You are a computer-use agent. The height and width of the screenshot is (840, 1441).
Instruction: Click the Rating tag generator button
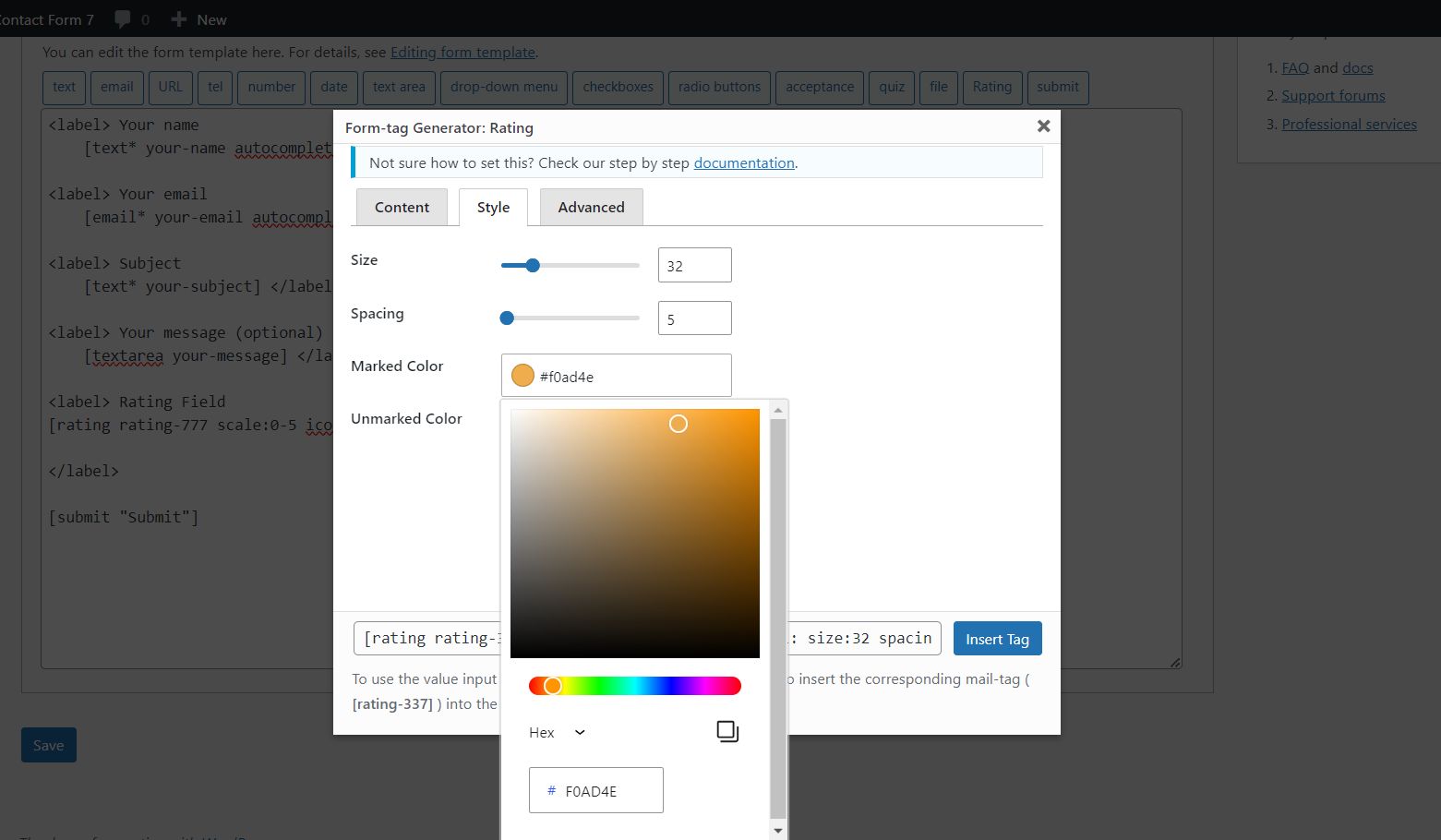tap(991, 88)
